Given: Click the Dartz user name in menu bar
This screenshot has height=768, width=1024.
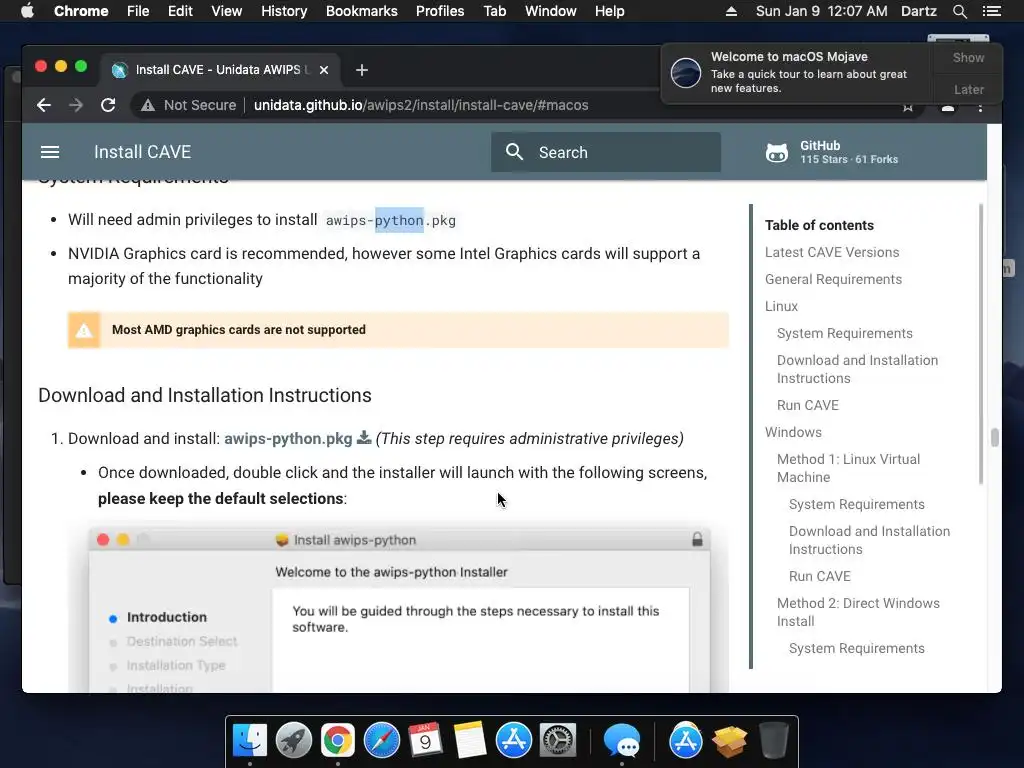Looking at the screenshot, I should point(918,11).
